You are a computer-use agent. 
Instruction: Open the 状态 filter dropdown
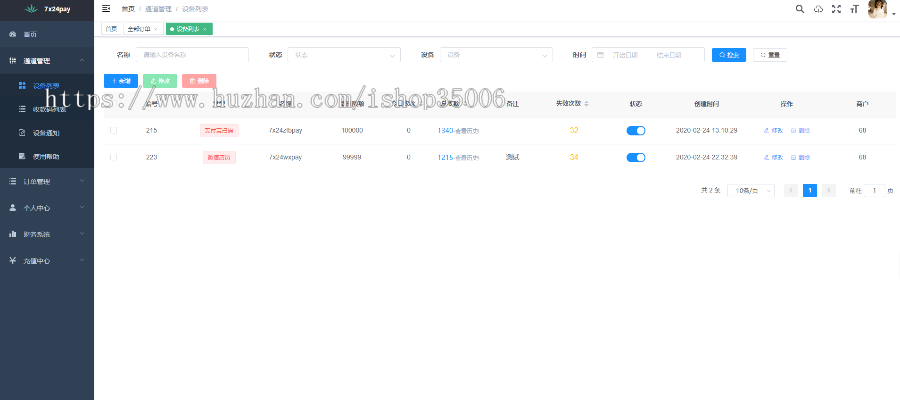344,55
